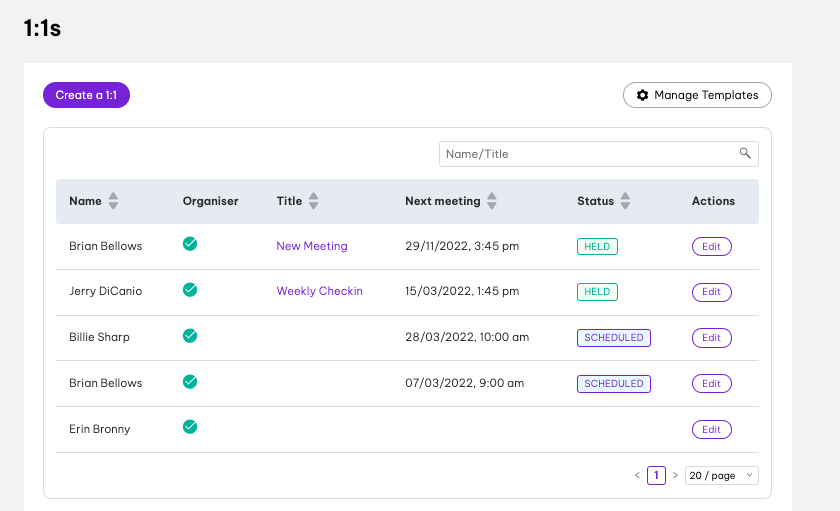Go to next page arrow

point(676,475)
